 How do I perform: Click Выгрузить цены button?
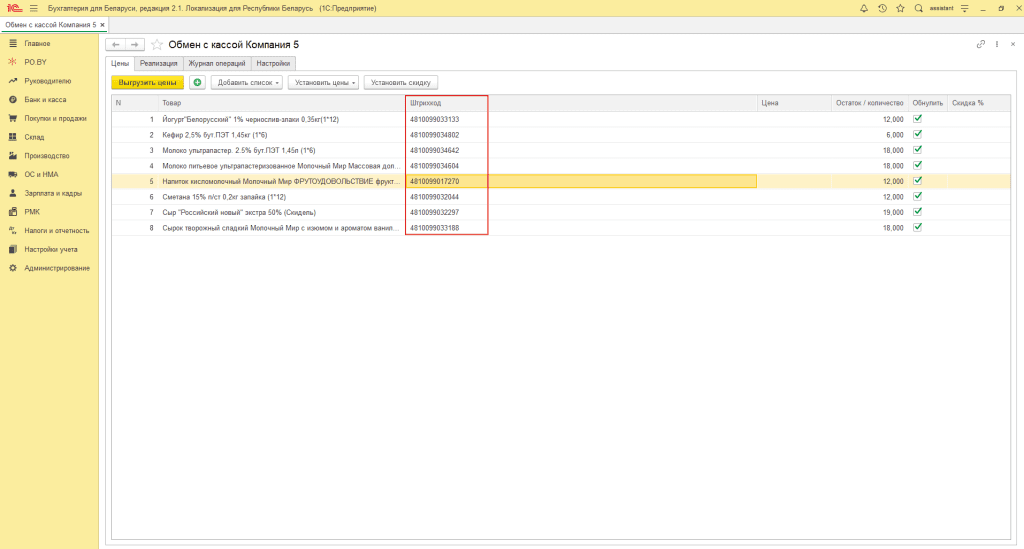click(x=148, y=82)
